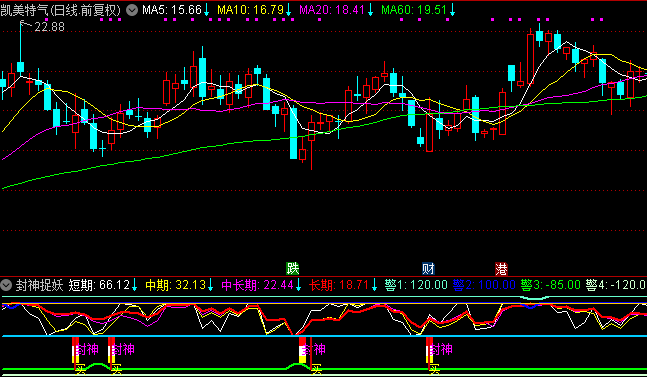Screen dimensions: 647x377
Task: Click the 警3 green threshold label
Action: pyautogui.click(x=550, y=285)
